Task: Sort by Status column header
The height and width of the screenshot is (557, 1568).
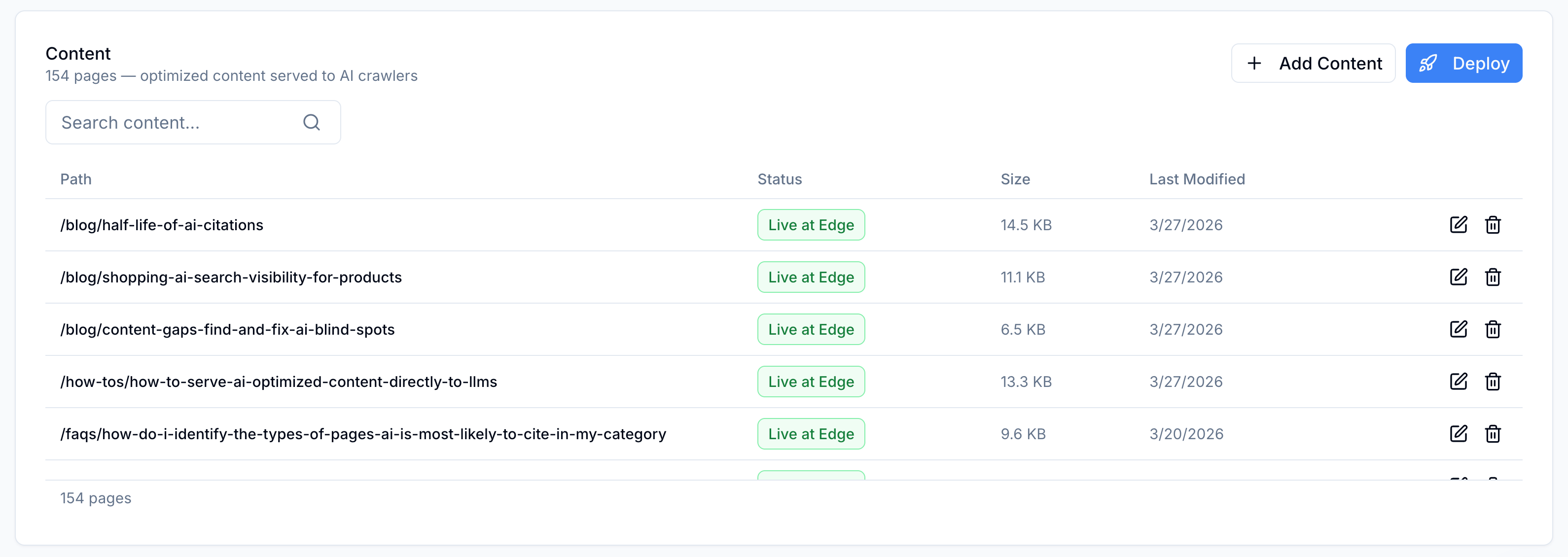Action: (779, 179)
